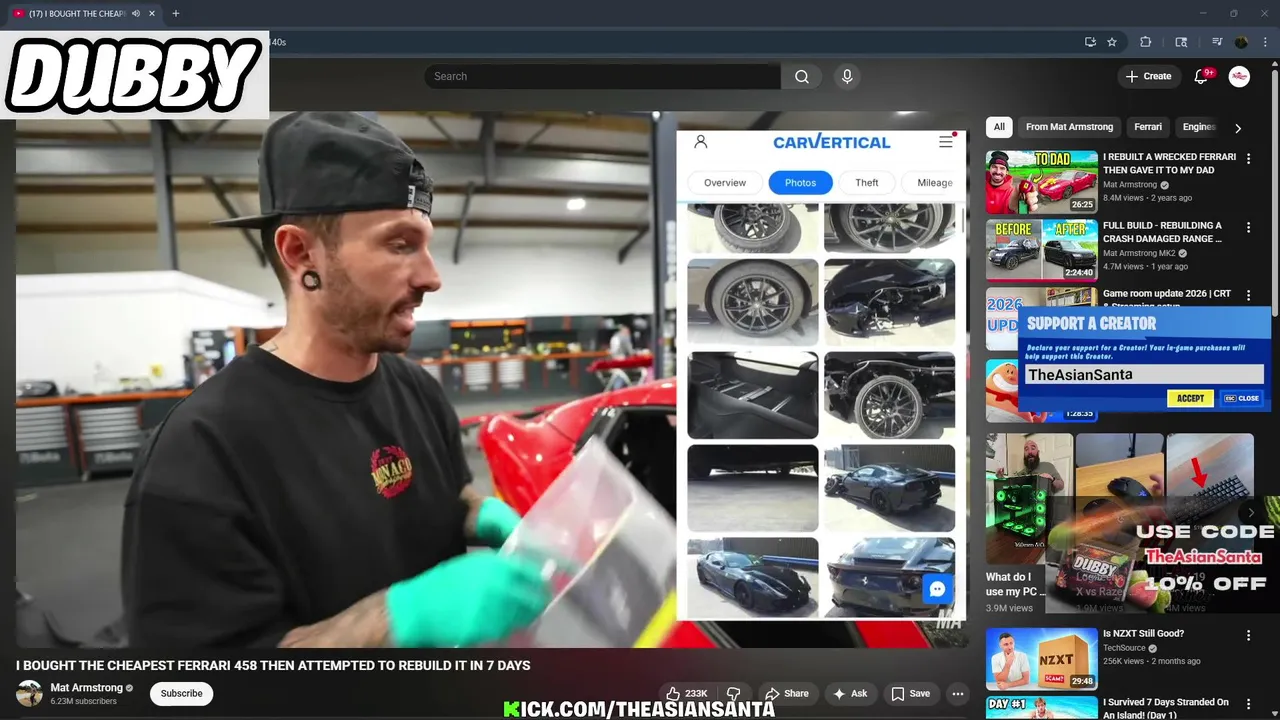Open the YouTube account avatar menu

pos(1239,76)
